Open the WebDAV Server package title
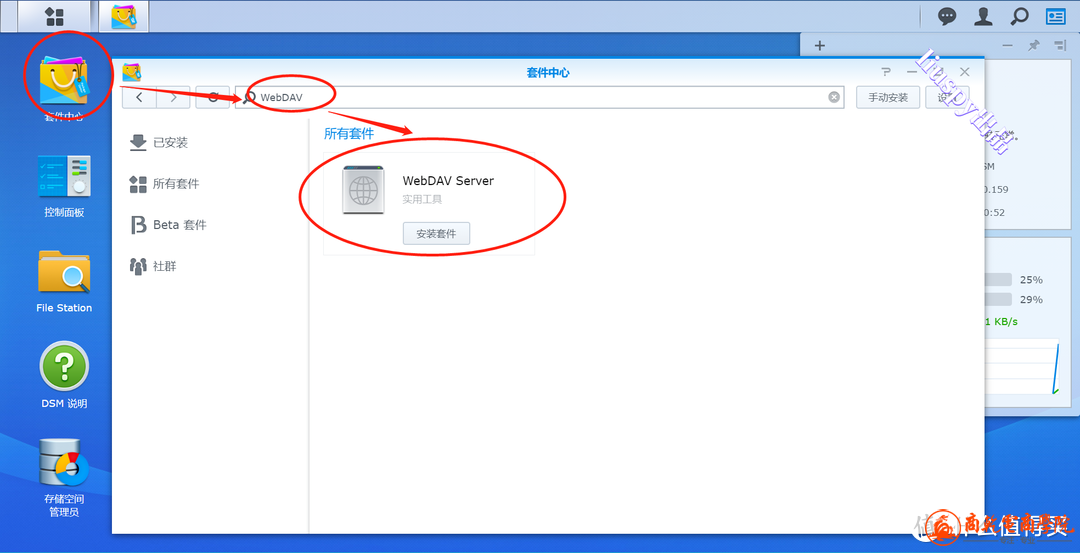The height and width of the screenshot is (553, 1080). click(448, 181)
